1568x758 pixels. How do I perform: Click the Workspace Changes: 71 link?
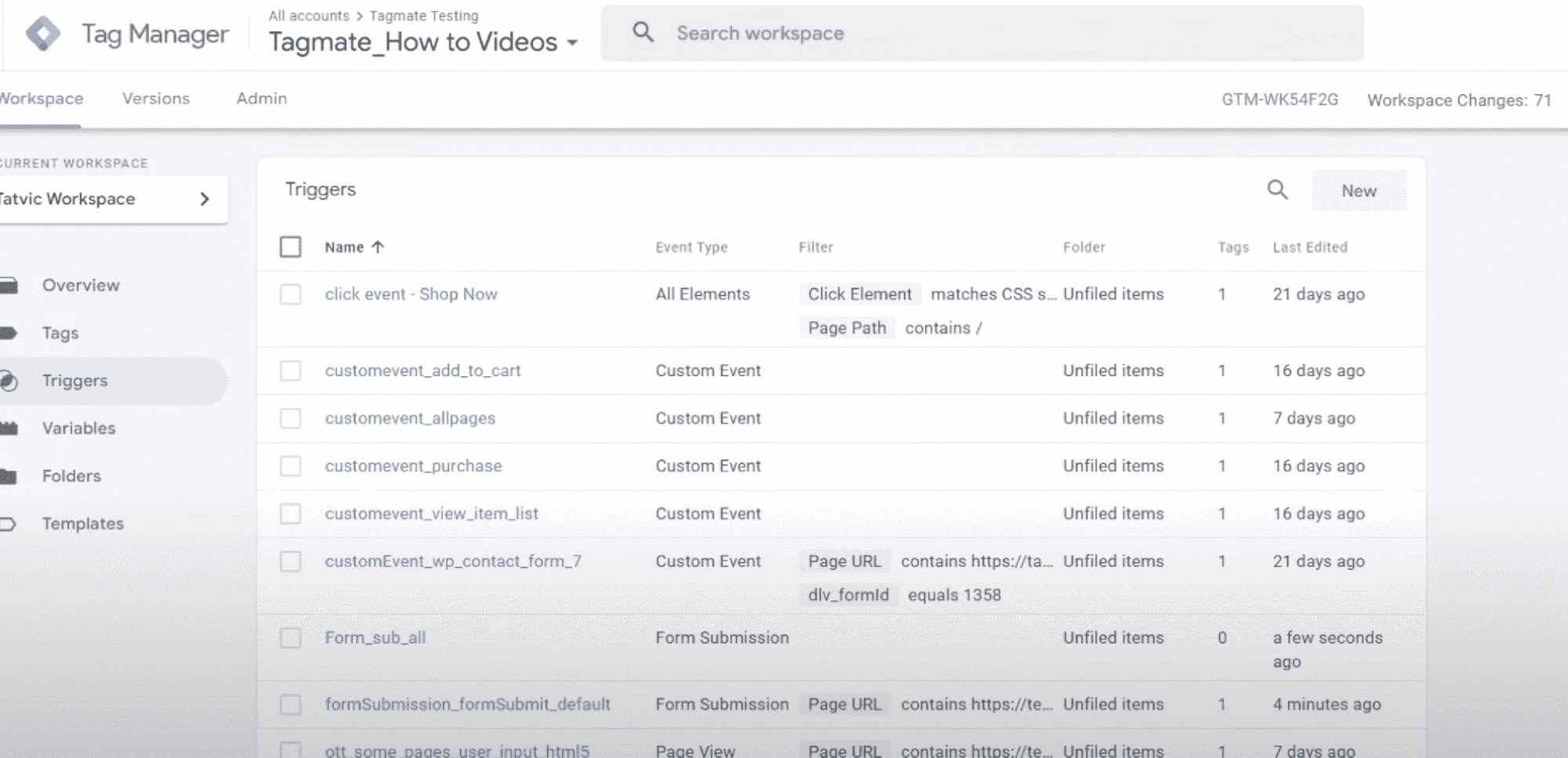[1459, 100]
